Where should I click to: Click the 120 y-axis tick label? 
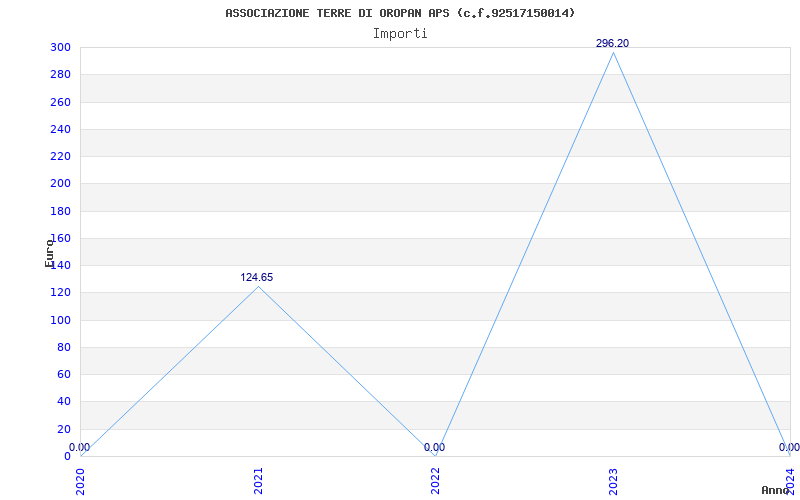(60, 293)
